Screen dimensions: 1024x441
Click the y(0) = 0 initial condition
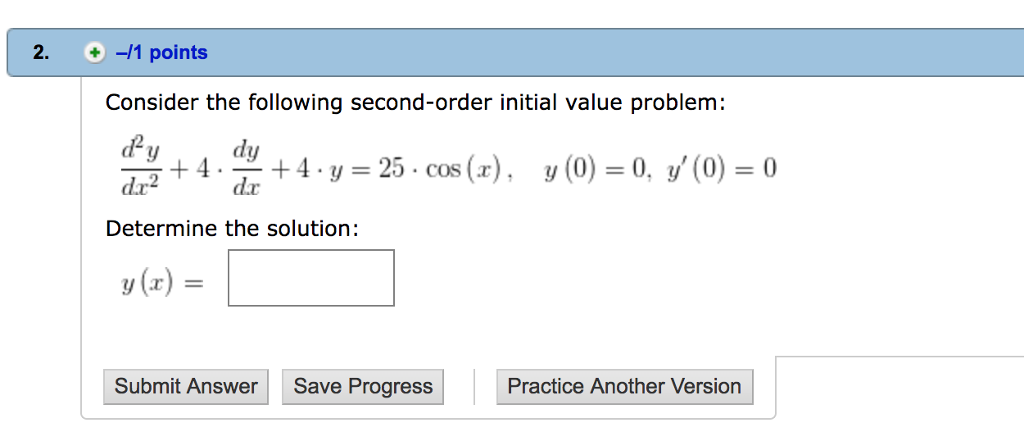point(598,171)
